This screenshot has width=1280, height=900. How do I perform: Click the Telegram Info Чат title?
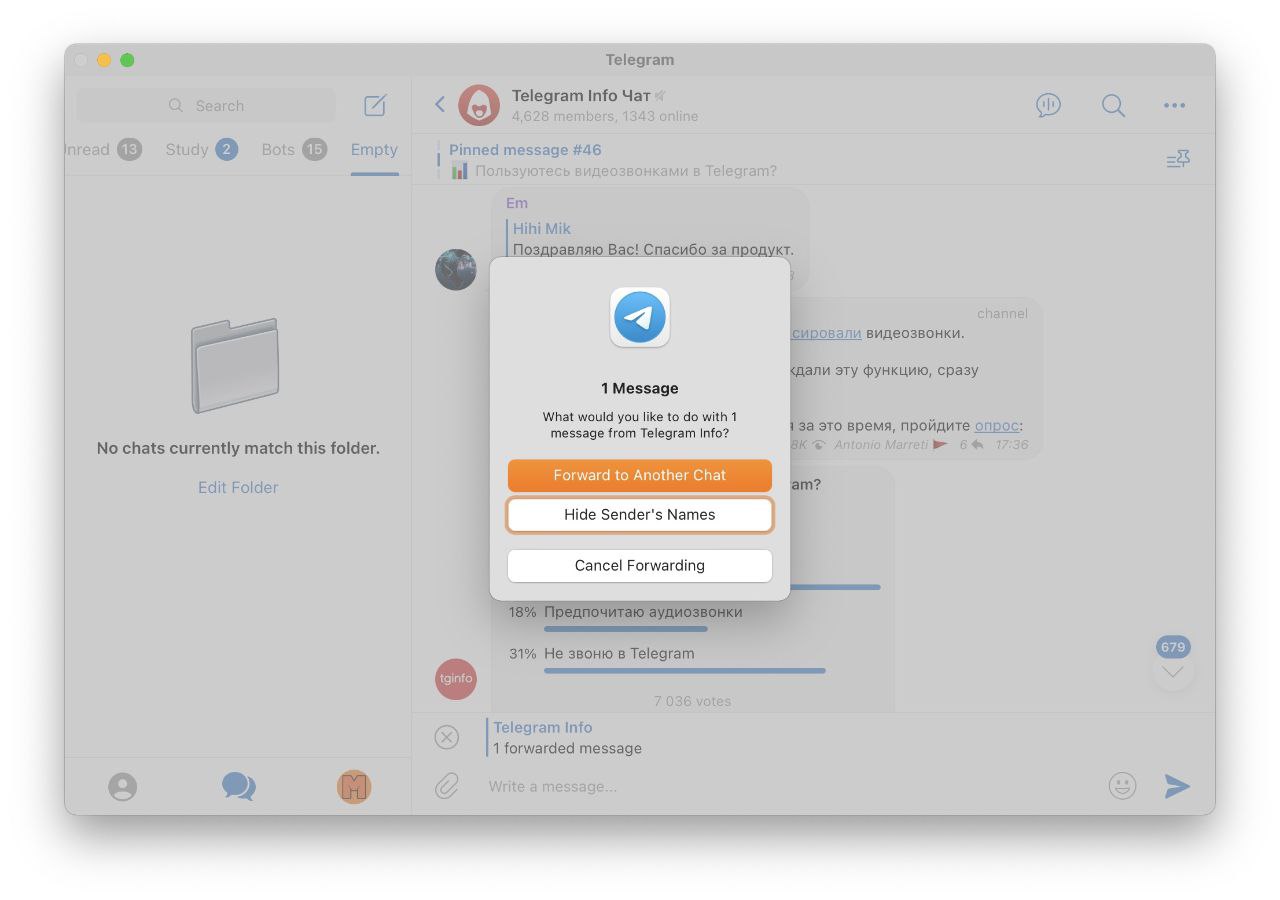[x=581, y=96]
